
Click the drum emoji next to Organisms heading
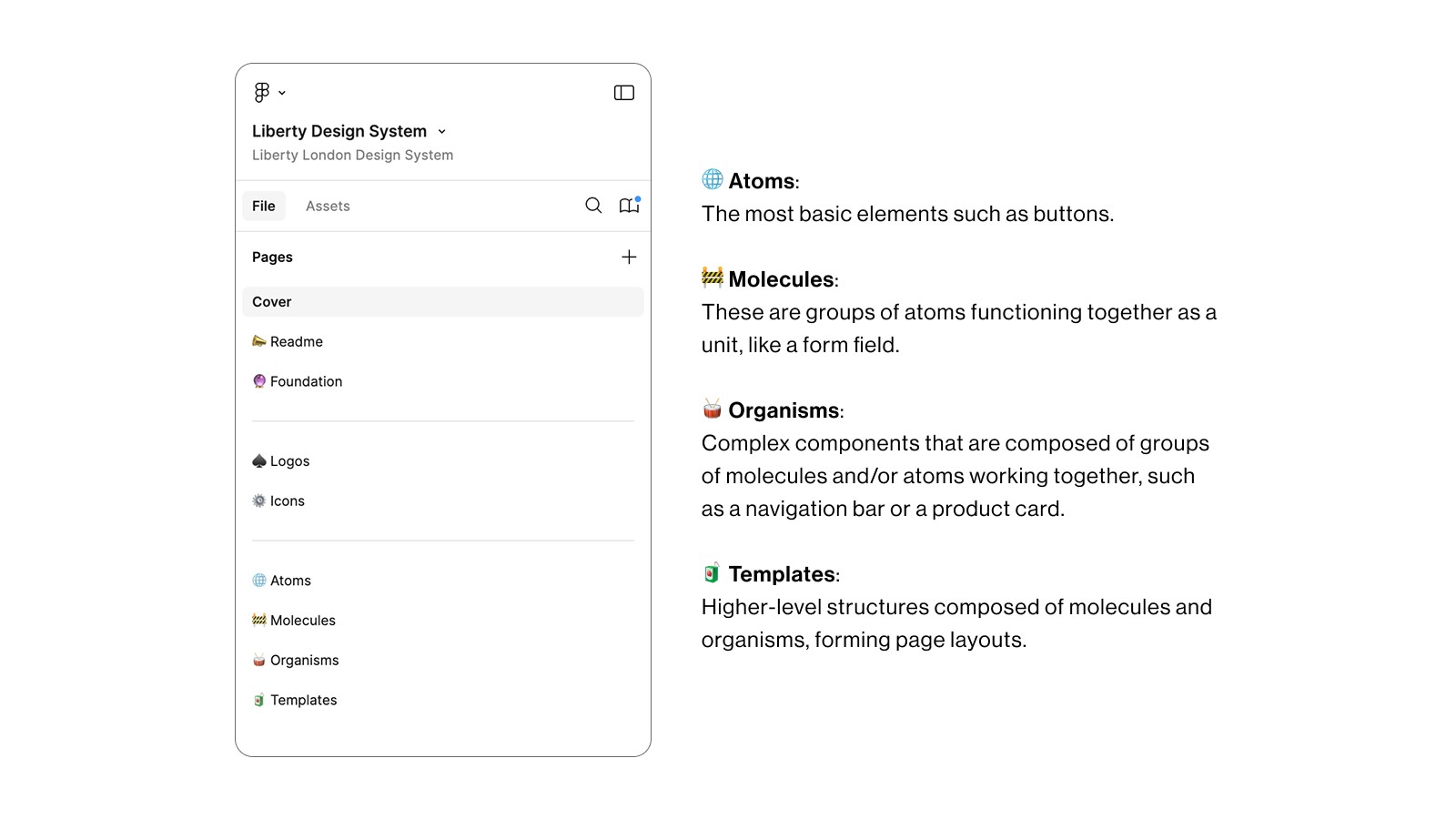(x=713, y=409)
